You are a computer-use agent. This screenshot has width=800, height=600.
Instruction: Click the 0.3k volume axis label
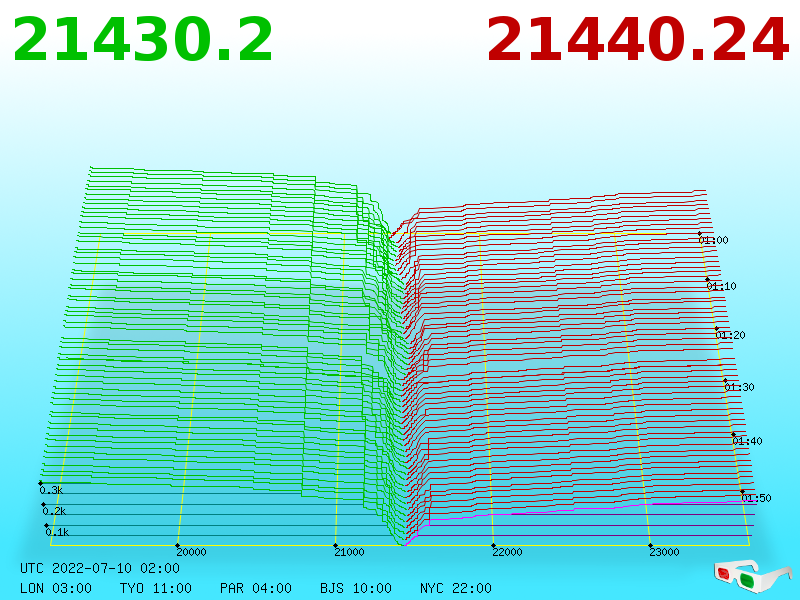tap(51, 490)
